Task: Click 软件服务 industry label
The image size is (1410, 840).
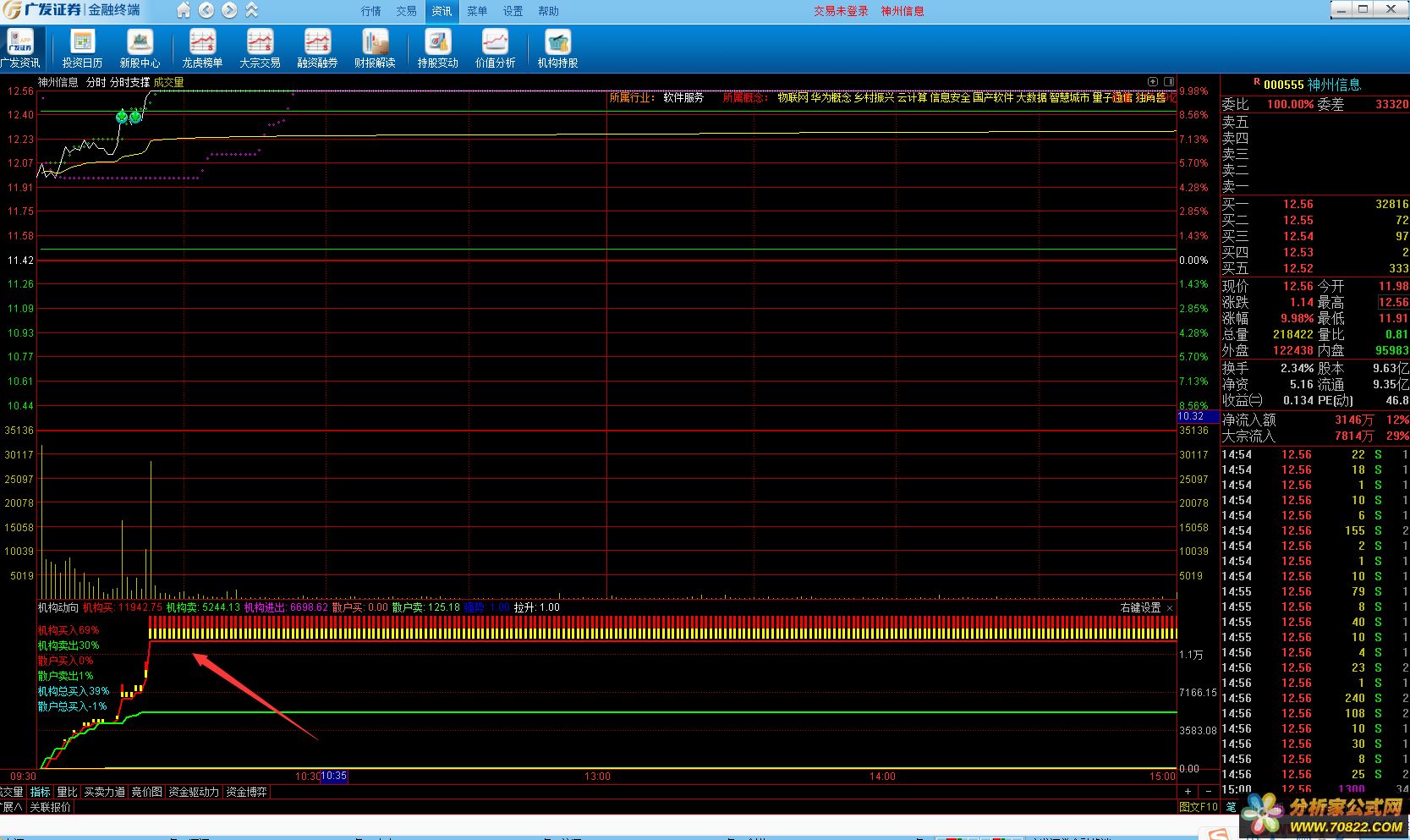Action: pos(683,97)
